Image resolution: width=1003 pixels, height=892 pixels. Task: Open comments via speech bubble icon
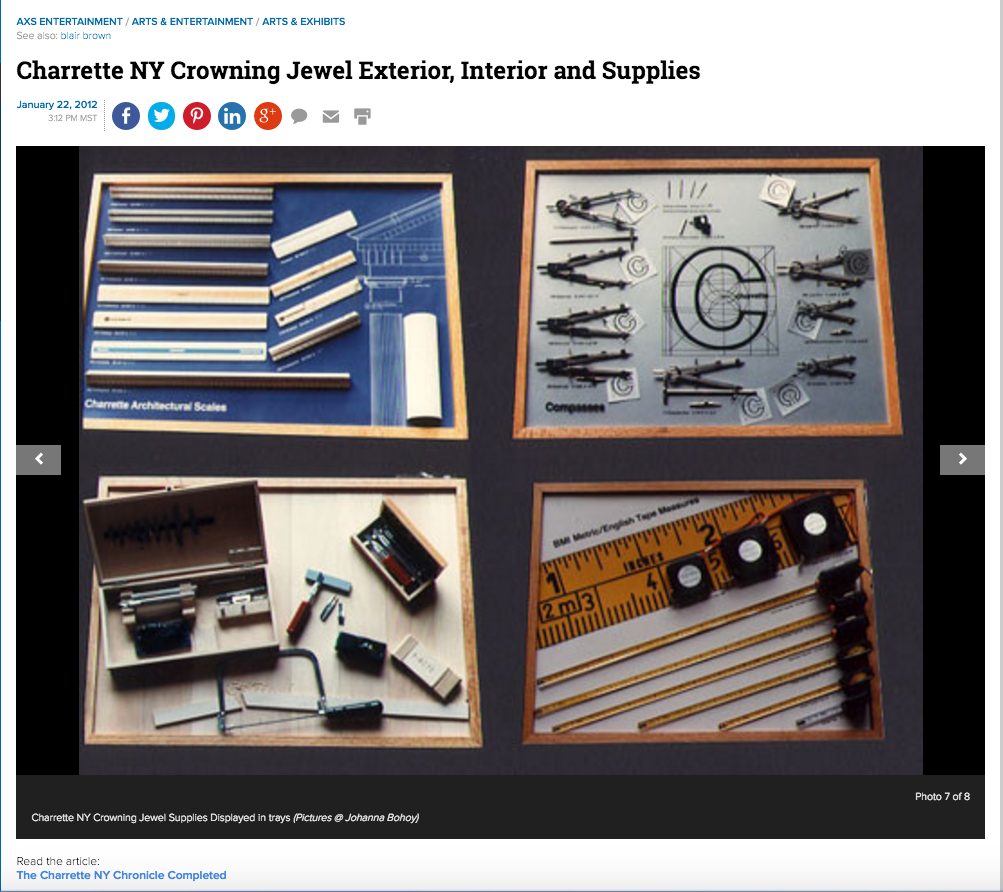299,117
